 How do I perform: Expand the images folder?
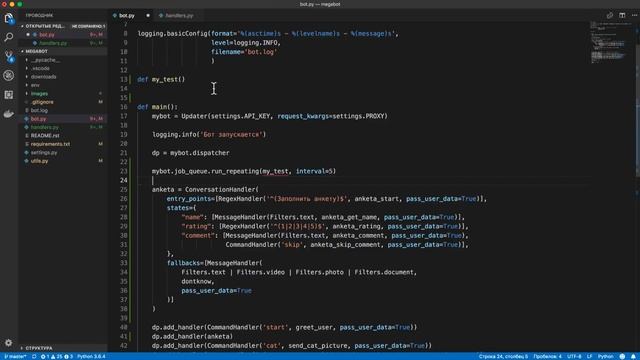point(39,93)
